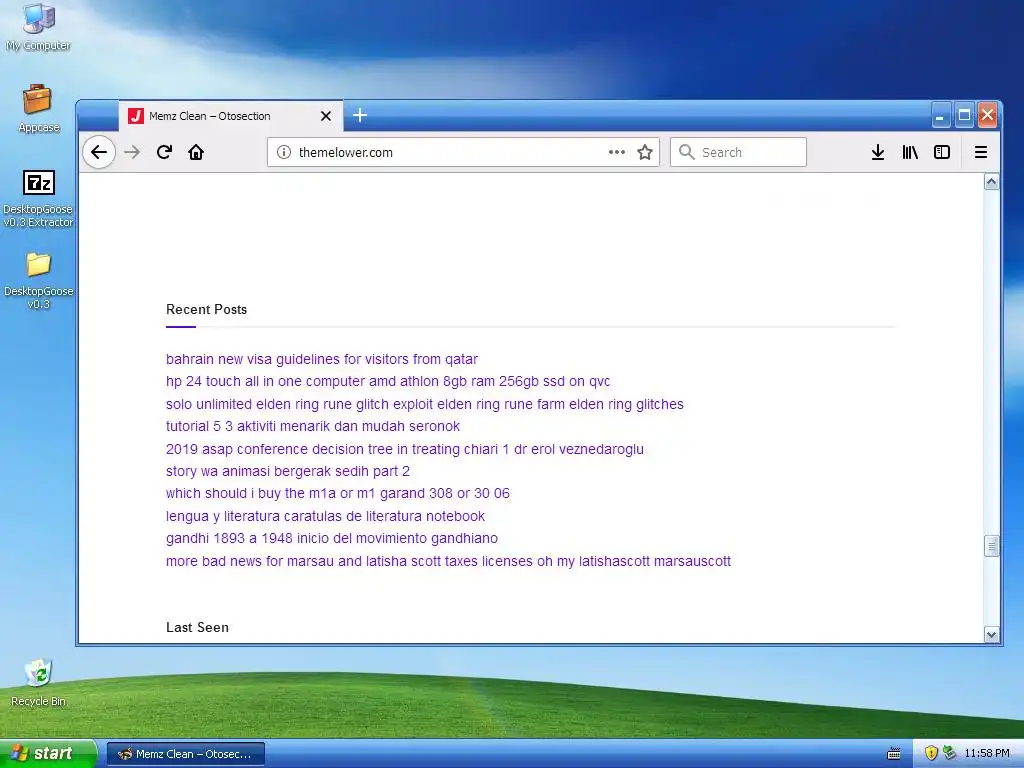Open 2019 asap conference decision tree post
The width and height of the screenshot is (1024, 768).
coord(405,449)
